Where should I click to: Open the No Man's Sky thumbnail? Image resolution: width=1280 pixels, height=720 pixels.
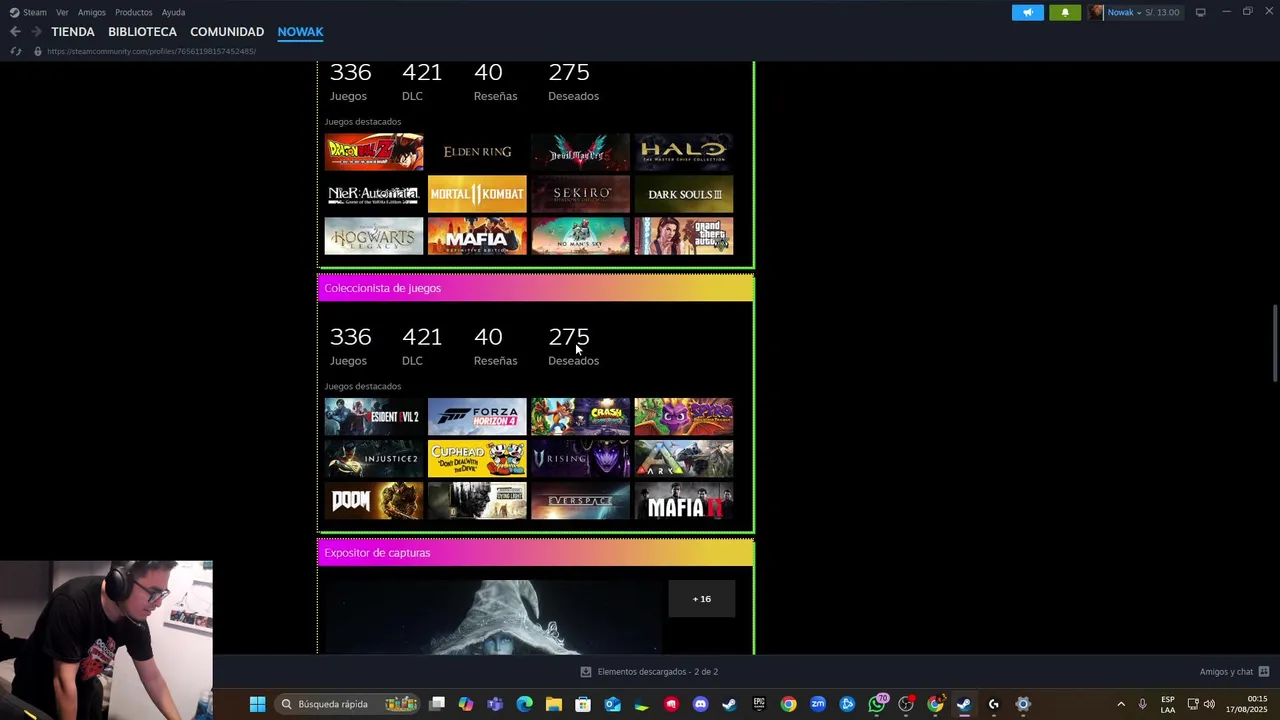click(581, 236)
